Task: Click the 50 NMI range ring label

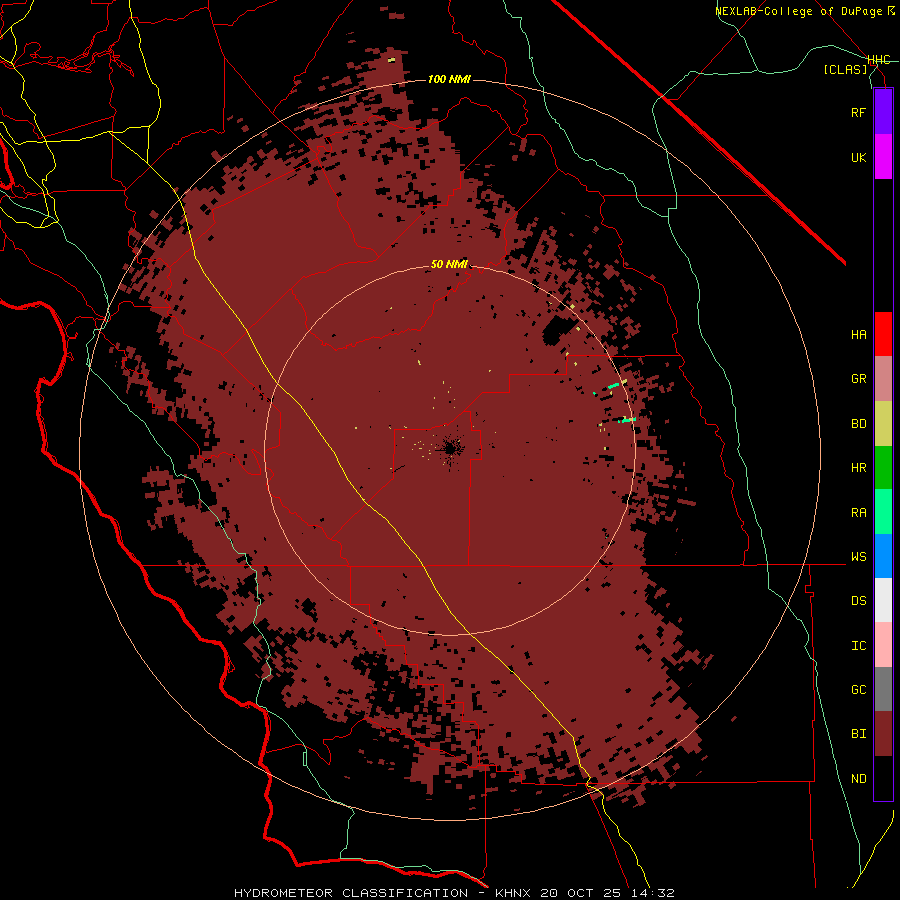Action: [449, 264]
